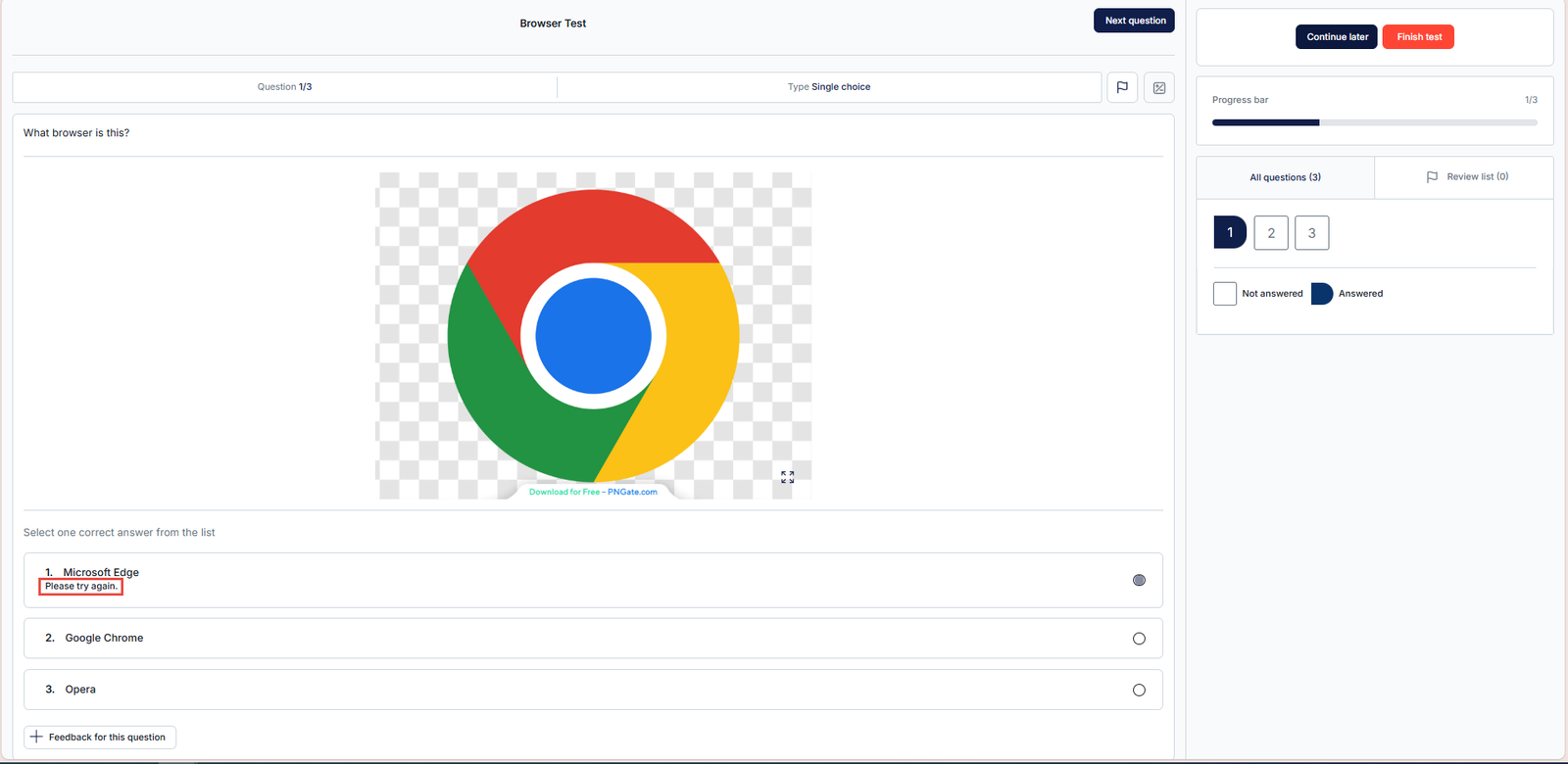Click the Answered legend marker
The width and height of the screenshot is (1568, 764).
1321,294
